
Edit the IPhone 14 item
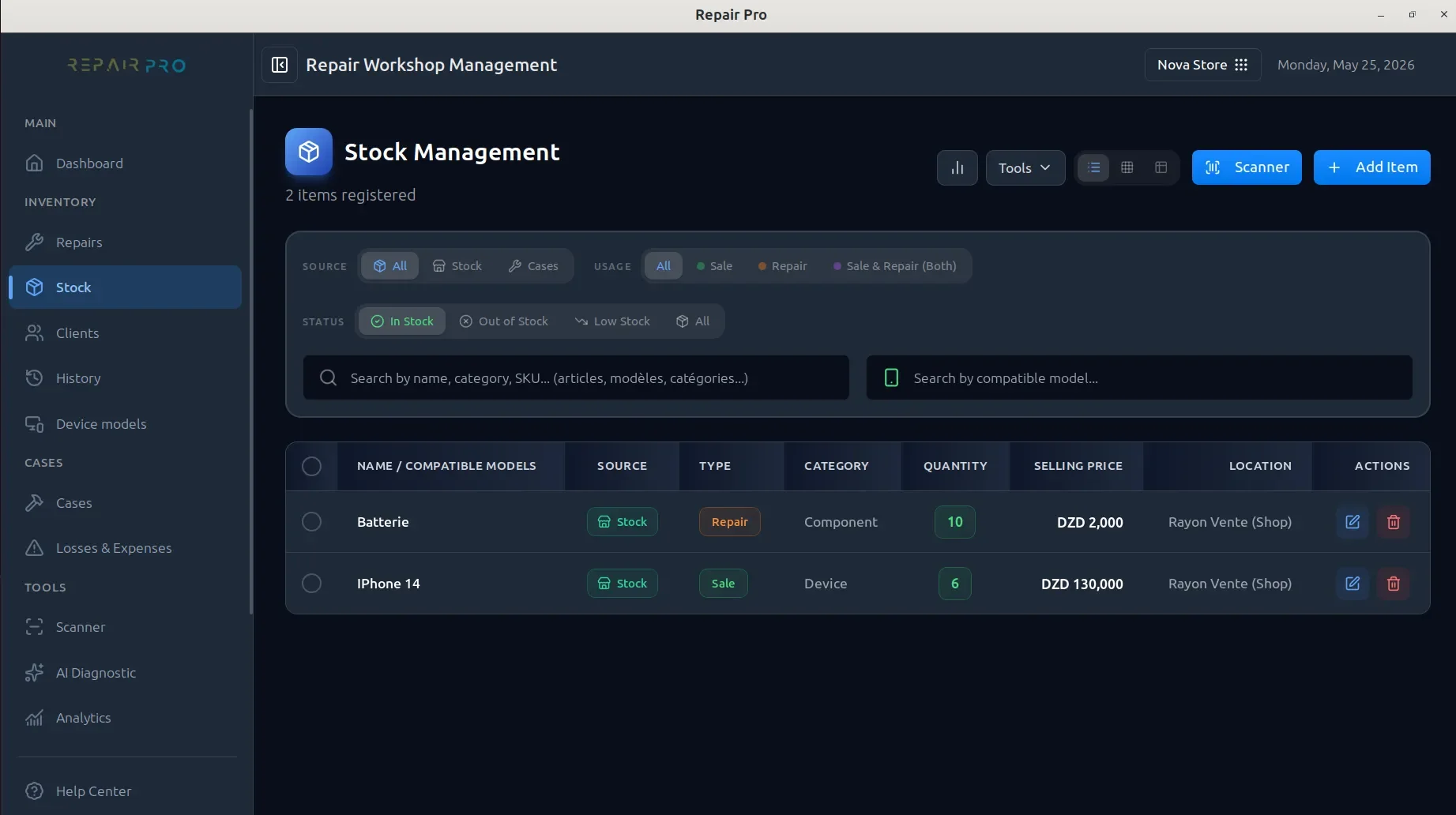pos(1353,584)
